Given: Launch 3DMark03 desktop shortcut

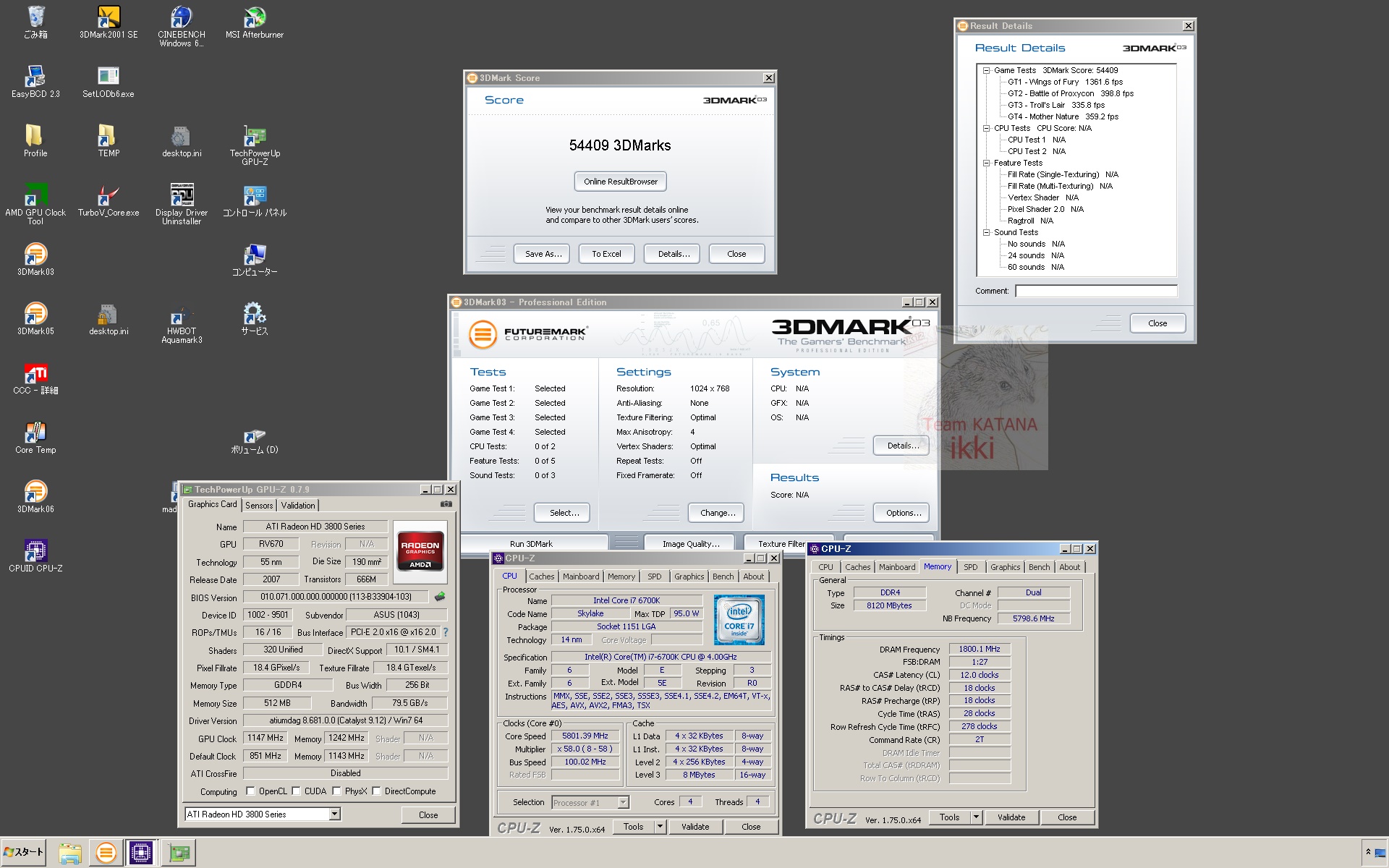Looking at the screenshot, I should point(35,259).
